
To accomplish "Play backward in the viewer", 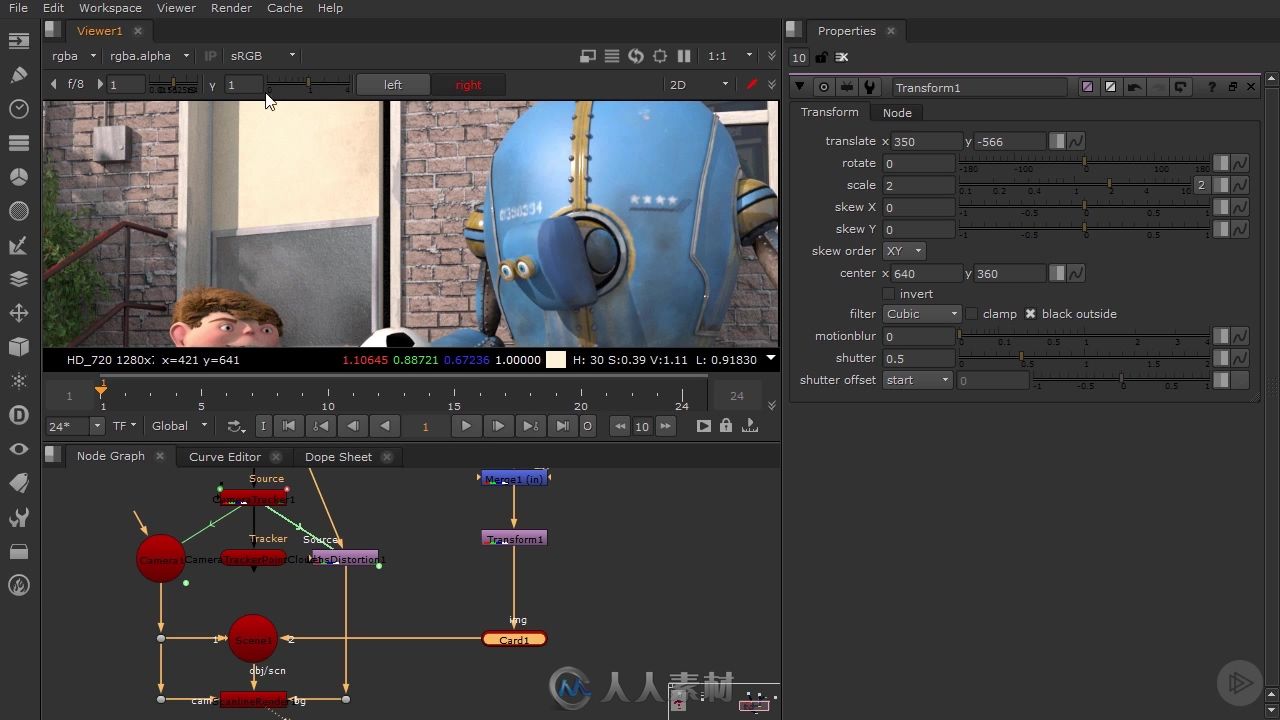I will click(385, 426).
